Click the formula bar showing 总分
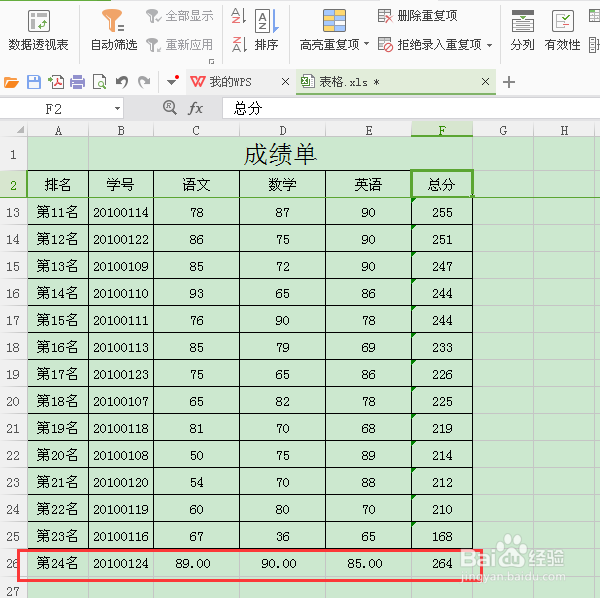 [411, 108]
